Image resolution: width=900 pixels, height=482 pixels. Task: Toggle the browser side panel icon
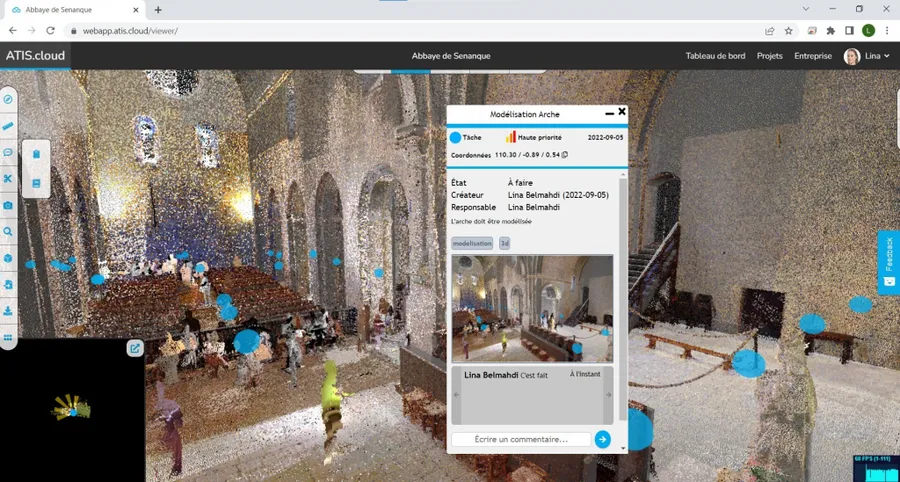click(849, 31)
